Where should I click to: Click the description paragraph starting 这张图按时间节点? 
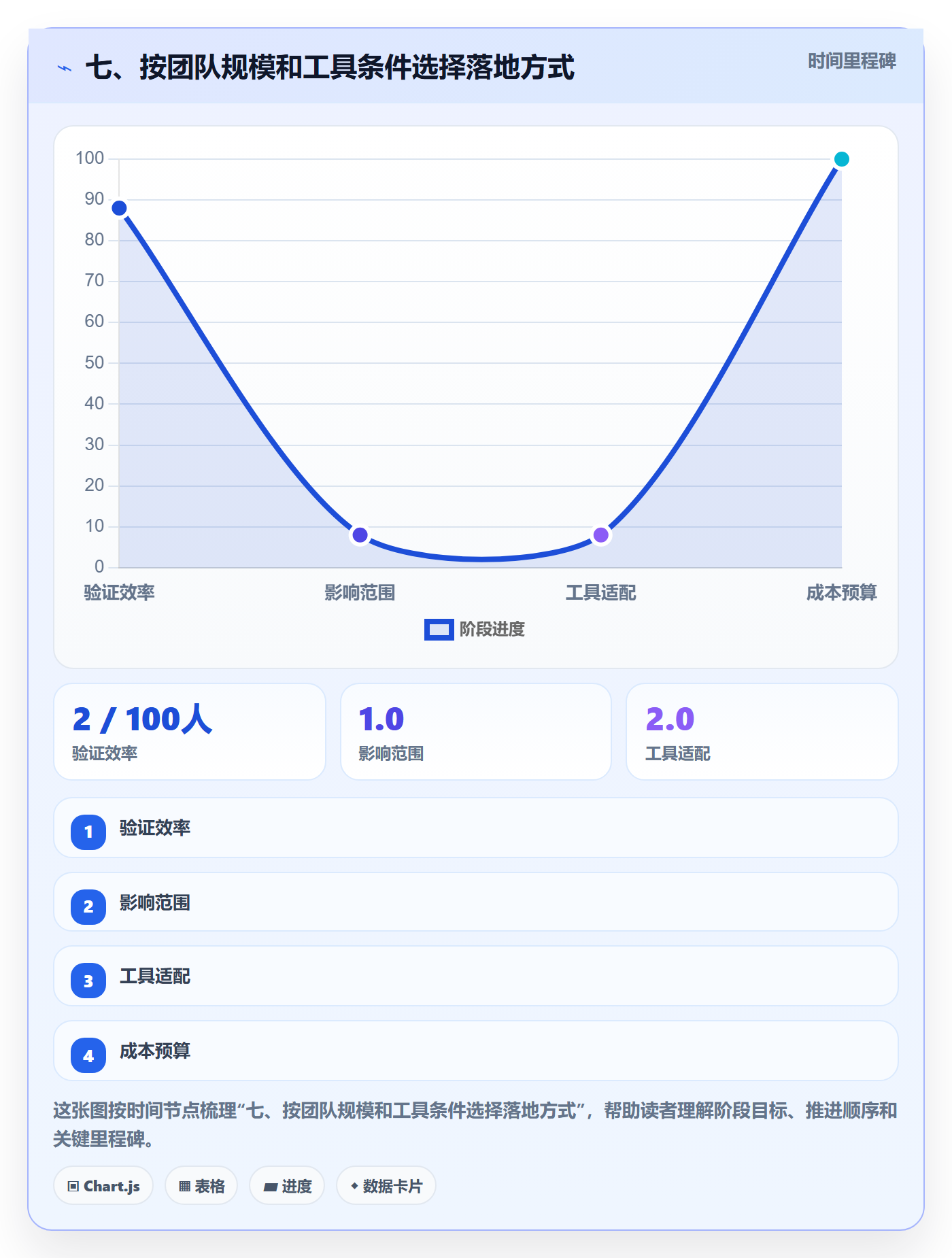(475, 1125)
